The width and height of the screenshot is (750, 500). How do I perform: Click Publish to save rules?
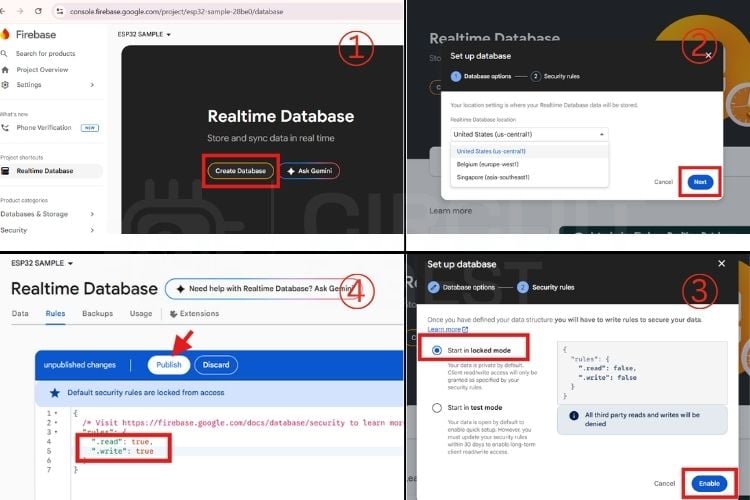pos(169,365)
